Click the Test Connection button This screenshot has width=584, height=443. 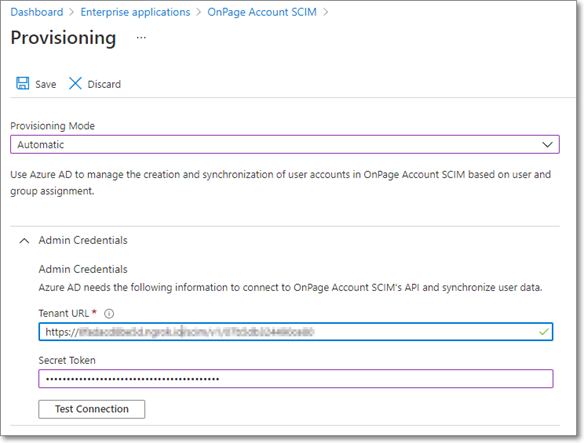[x=92, y=409]
